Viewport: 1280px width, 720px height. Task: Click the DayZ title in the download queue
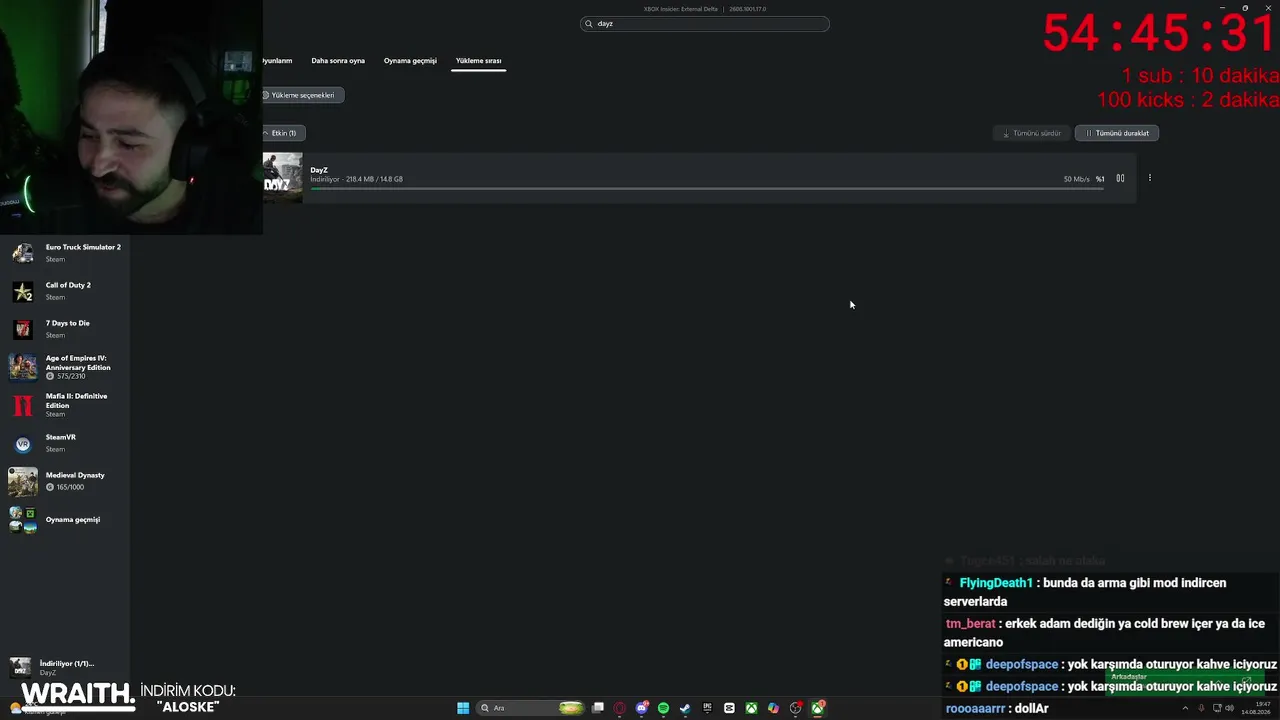click(x=319, y=170)
